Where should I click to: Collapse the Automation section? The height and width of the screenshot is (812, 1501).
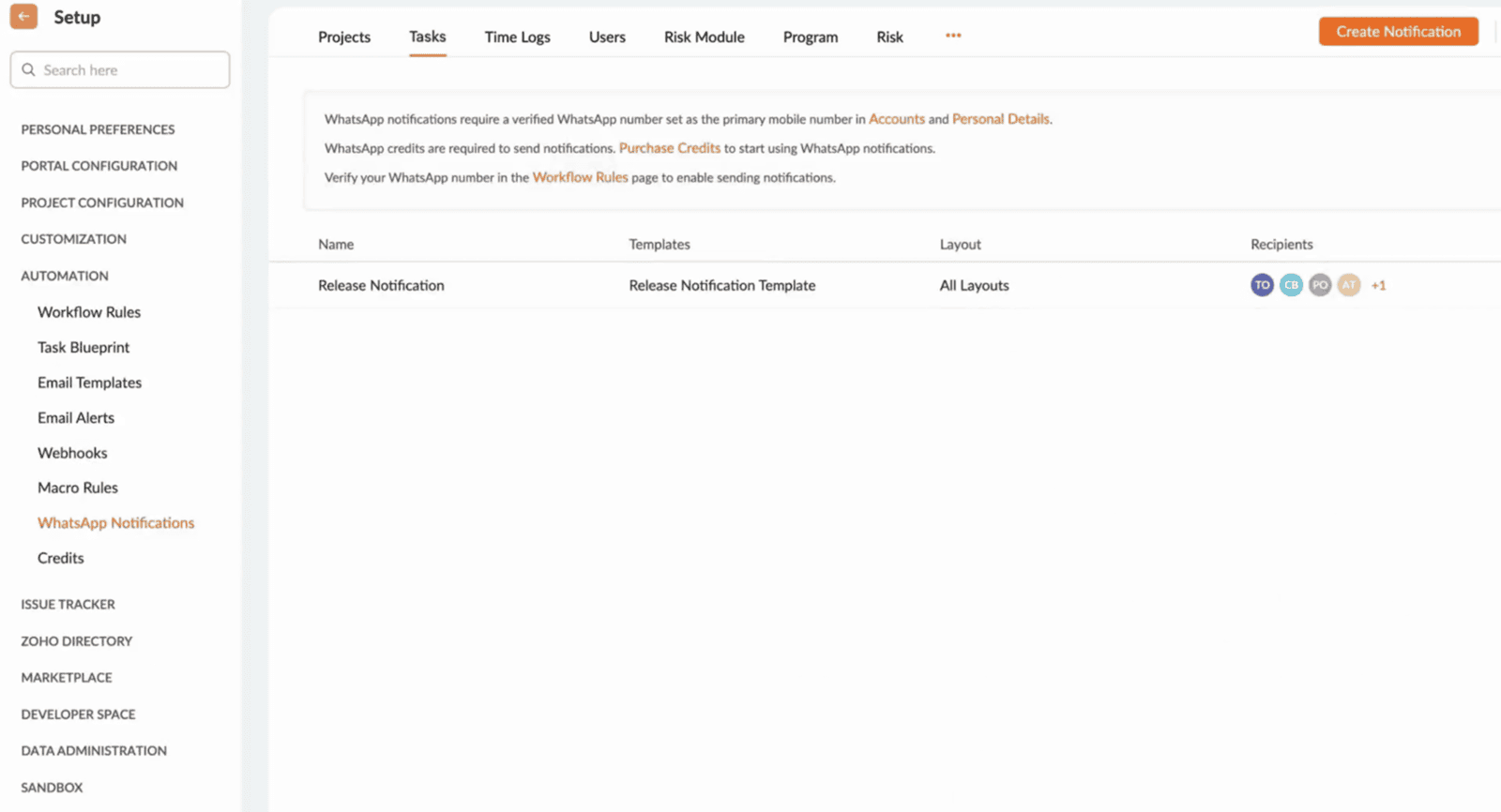tap(65, 276)
